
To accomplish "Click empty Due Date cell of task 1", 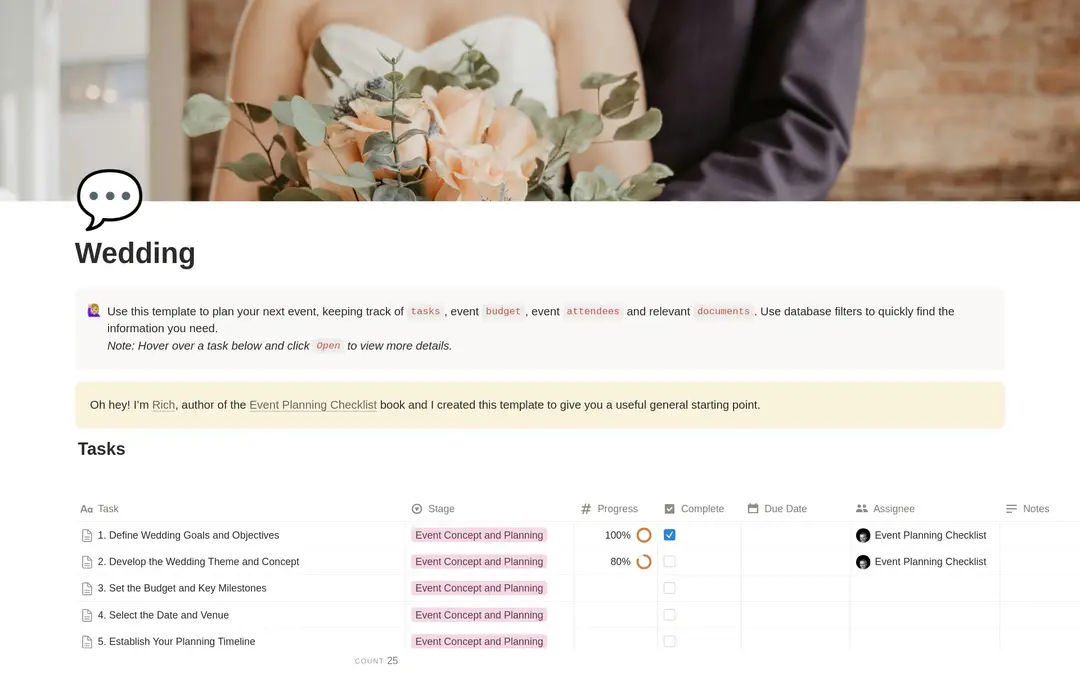I will click(x=796, y=535).
